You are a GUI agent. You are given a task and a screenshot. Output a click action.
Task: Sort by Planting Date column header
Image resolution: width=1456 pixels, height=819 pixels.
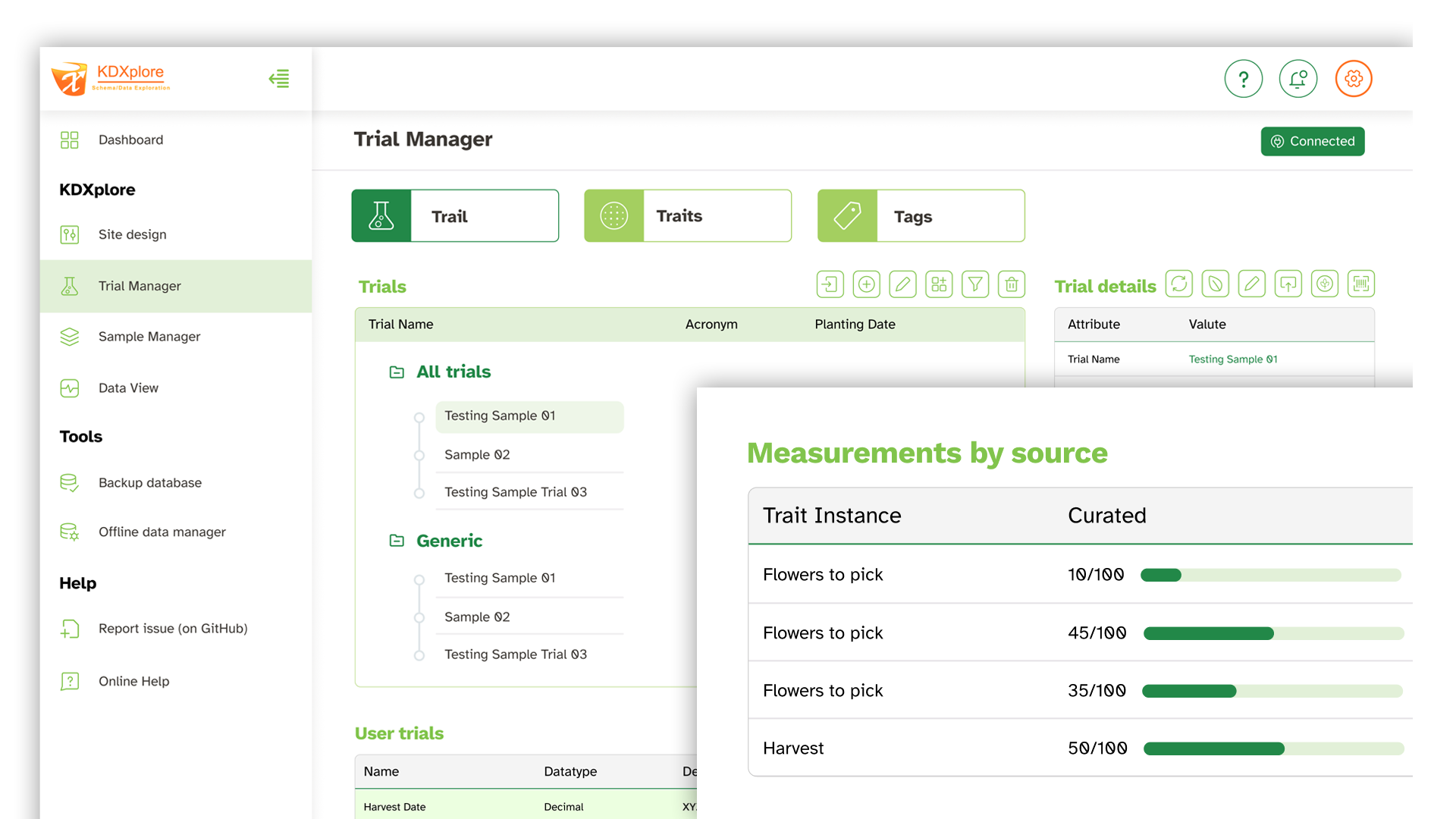click(x=855, y=325)
